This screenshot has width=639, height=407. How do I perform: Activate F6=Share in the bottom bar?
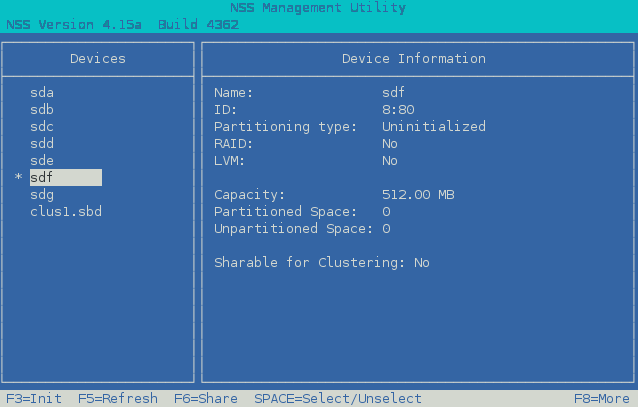pos(206,399)
